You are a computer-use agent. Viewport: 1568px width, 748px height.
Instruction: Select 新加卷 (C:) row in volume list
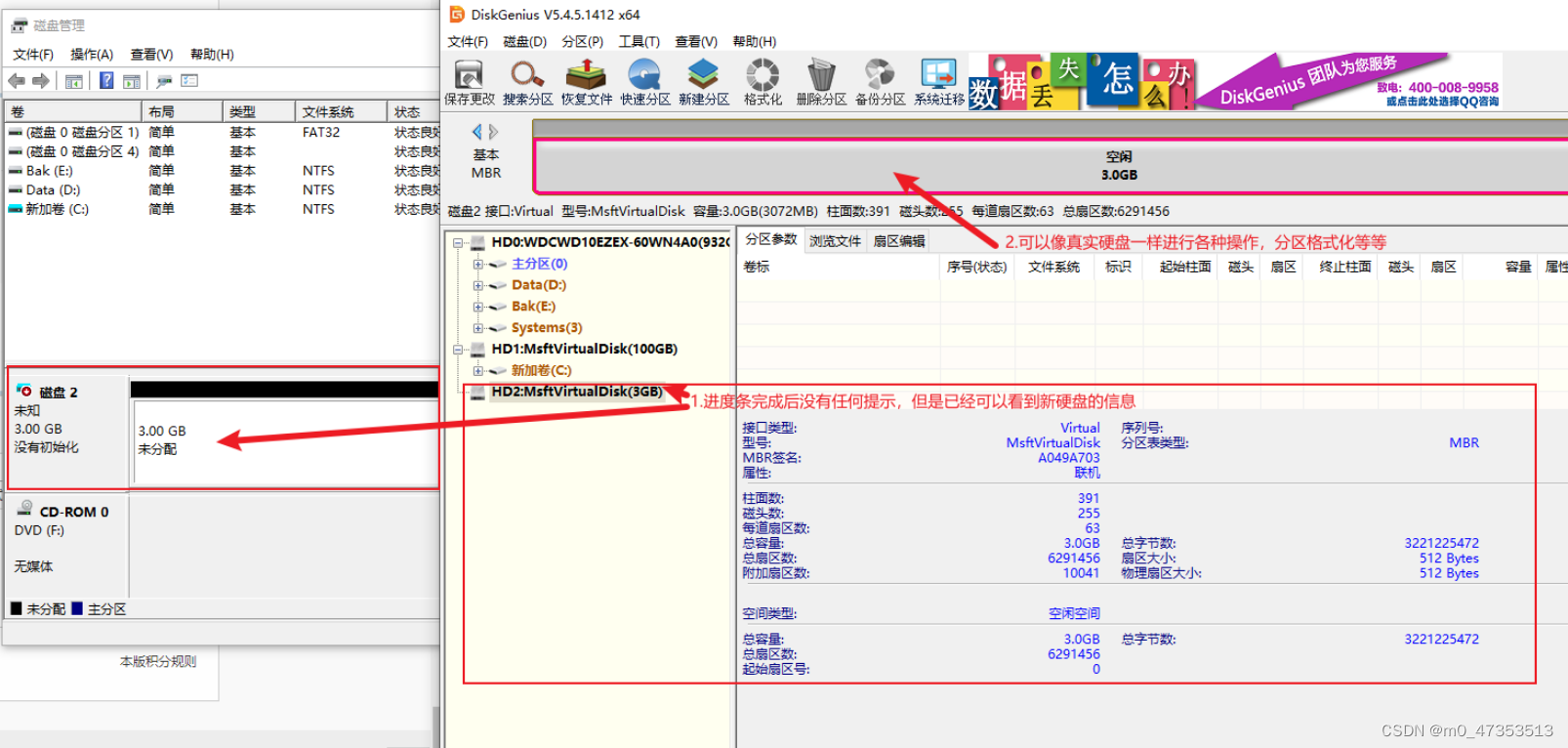pyautogui.click(x=223, y=209)
